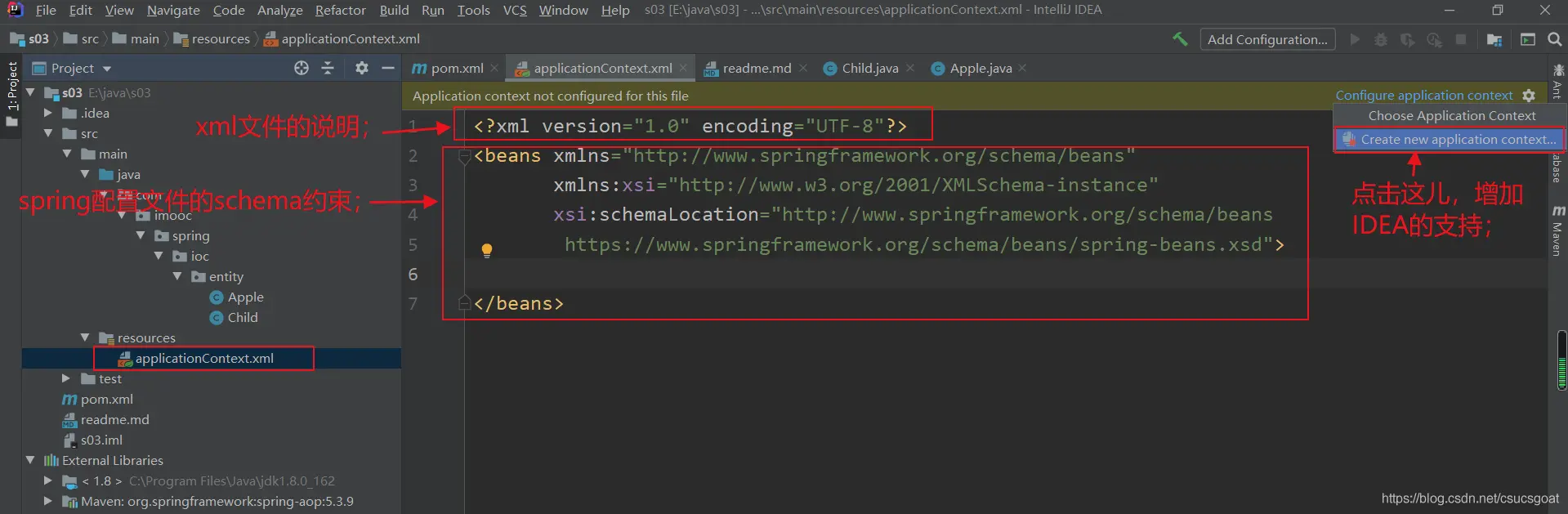1568x514 pixels.
Task: Open the VCS menu
Action: click(x=515, y=10)
